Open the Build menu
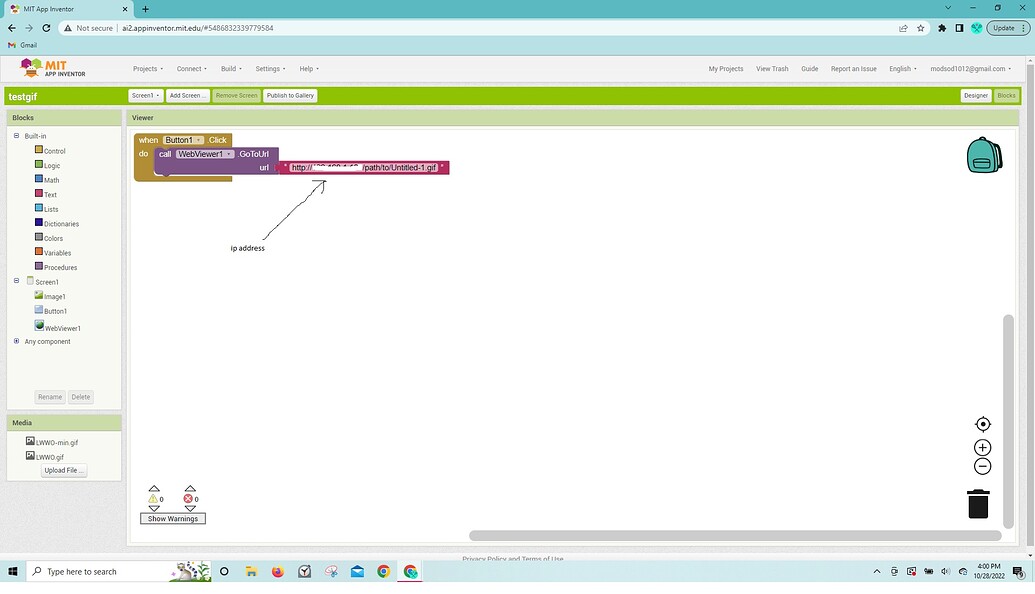 231,69
